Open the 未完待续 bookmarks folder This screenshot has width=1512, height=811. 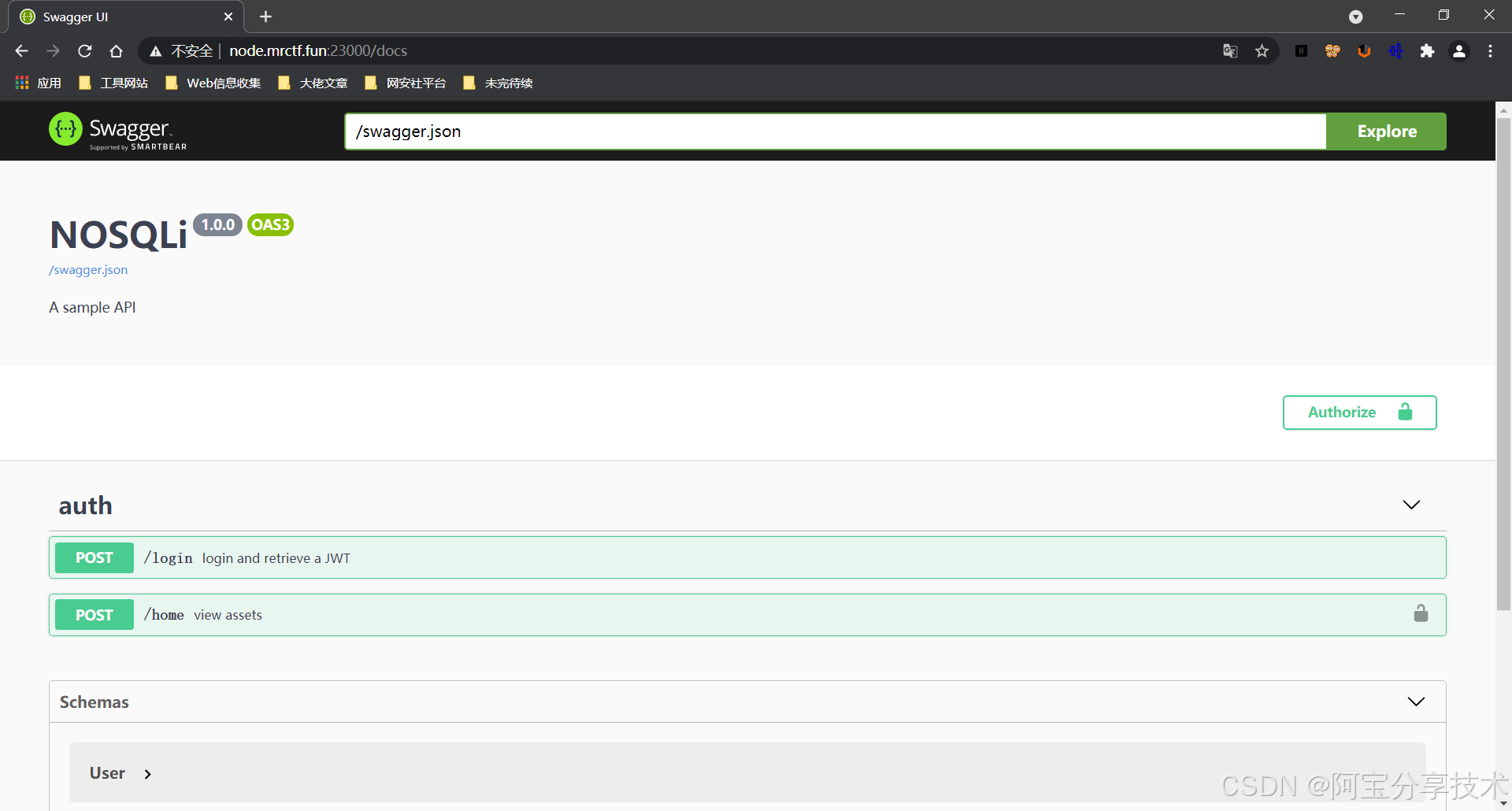pos(498,83)
